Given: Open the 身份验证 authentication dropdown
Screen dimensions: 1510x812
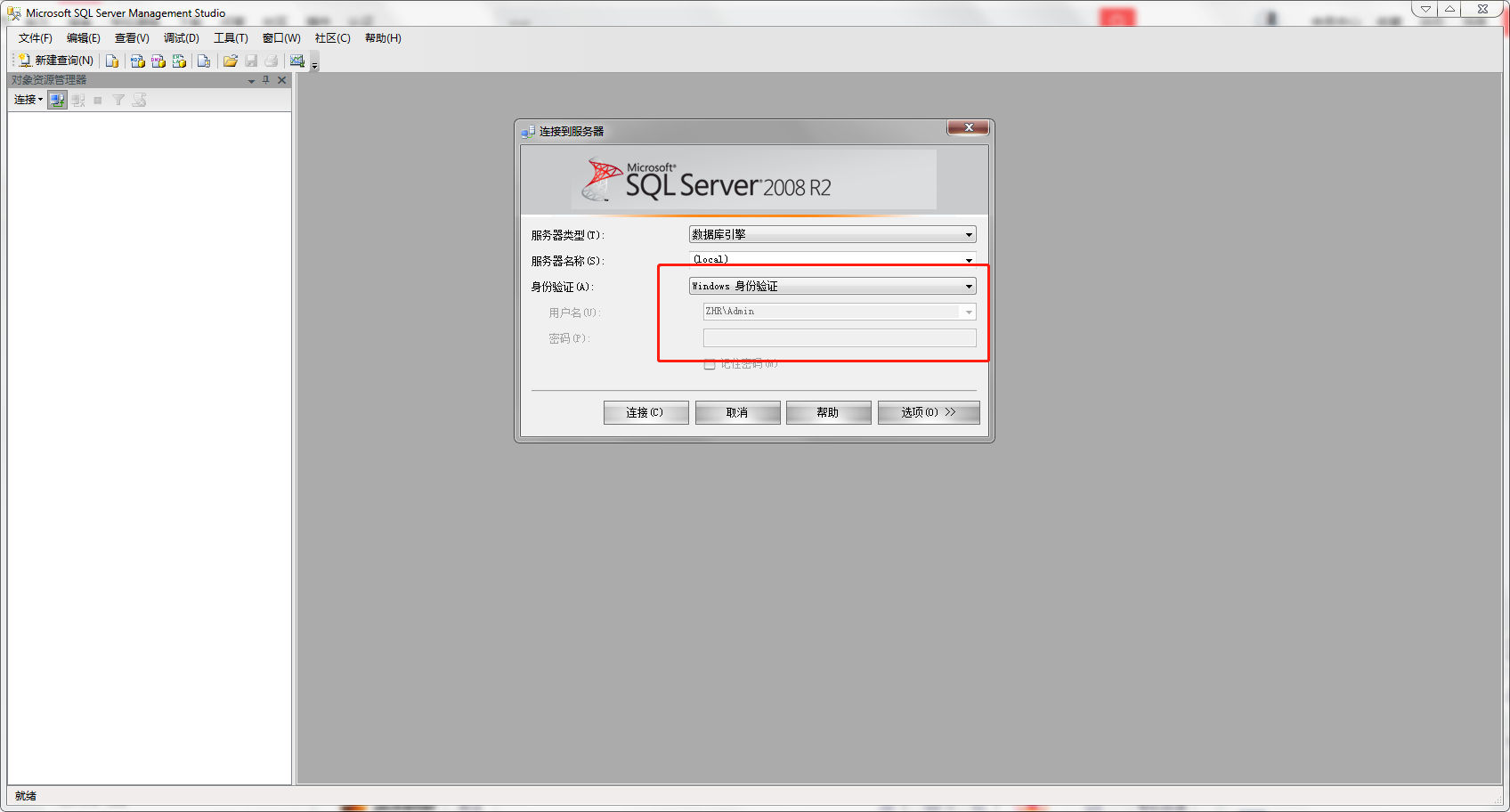Looking at the screenshot, I should [969, 286].
